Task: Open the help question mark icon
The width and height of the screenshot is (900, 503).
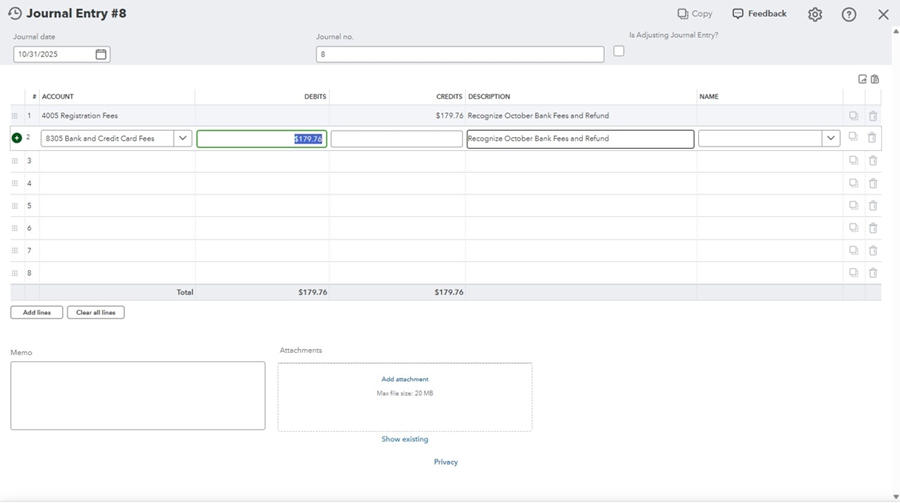Action: point(849,15)
